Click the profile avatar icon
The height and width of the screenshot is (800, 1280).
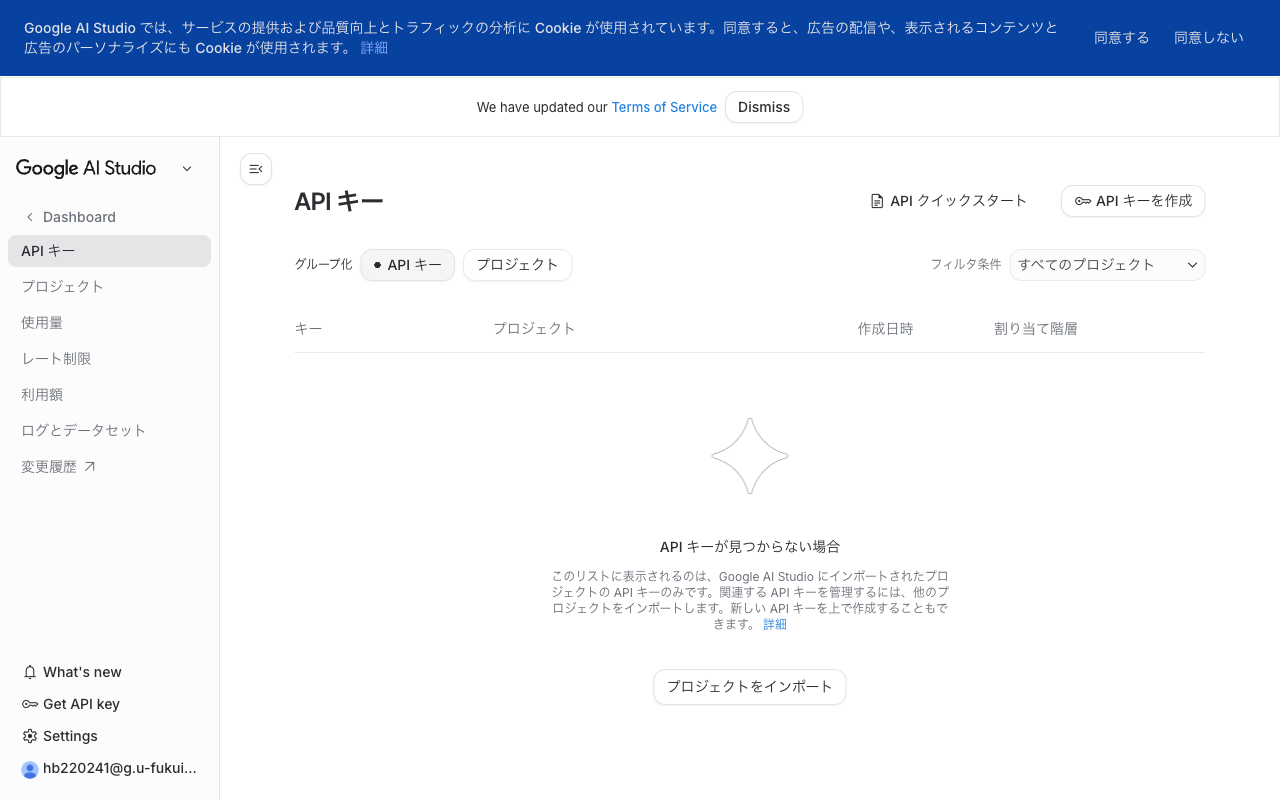click(29, 769)
